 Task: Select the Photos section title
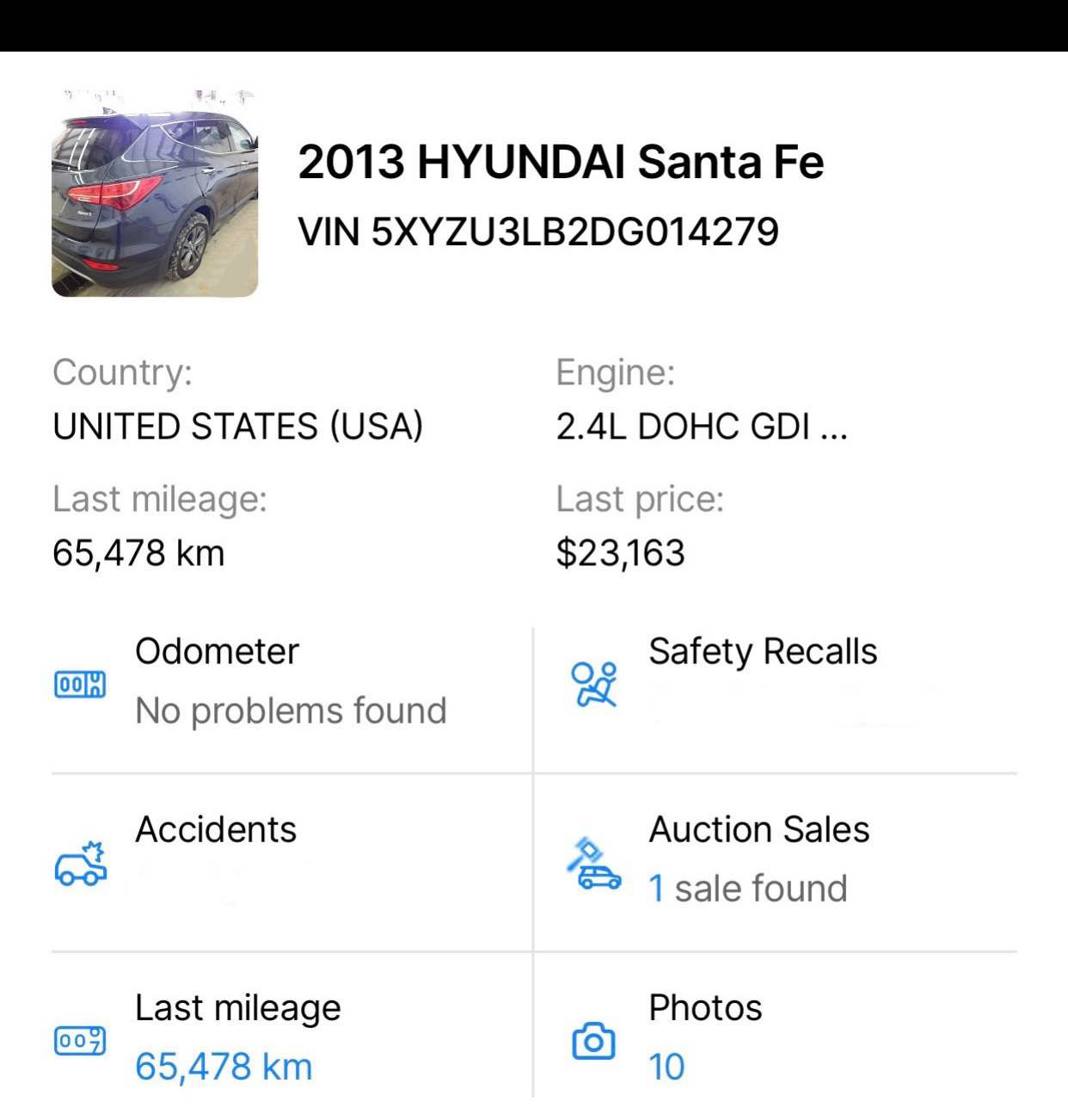(x=705, y=1007)
